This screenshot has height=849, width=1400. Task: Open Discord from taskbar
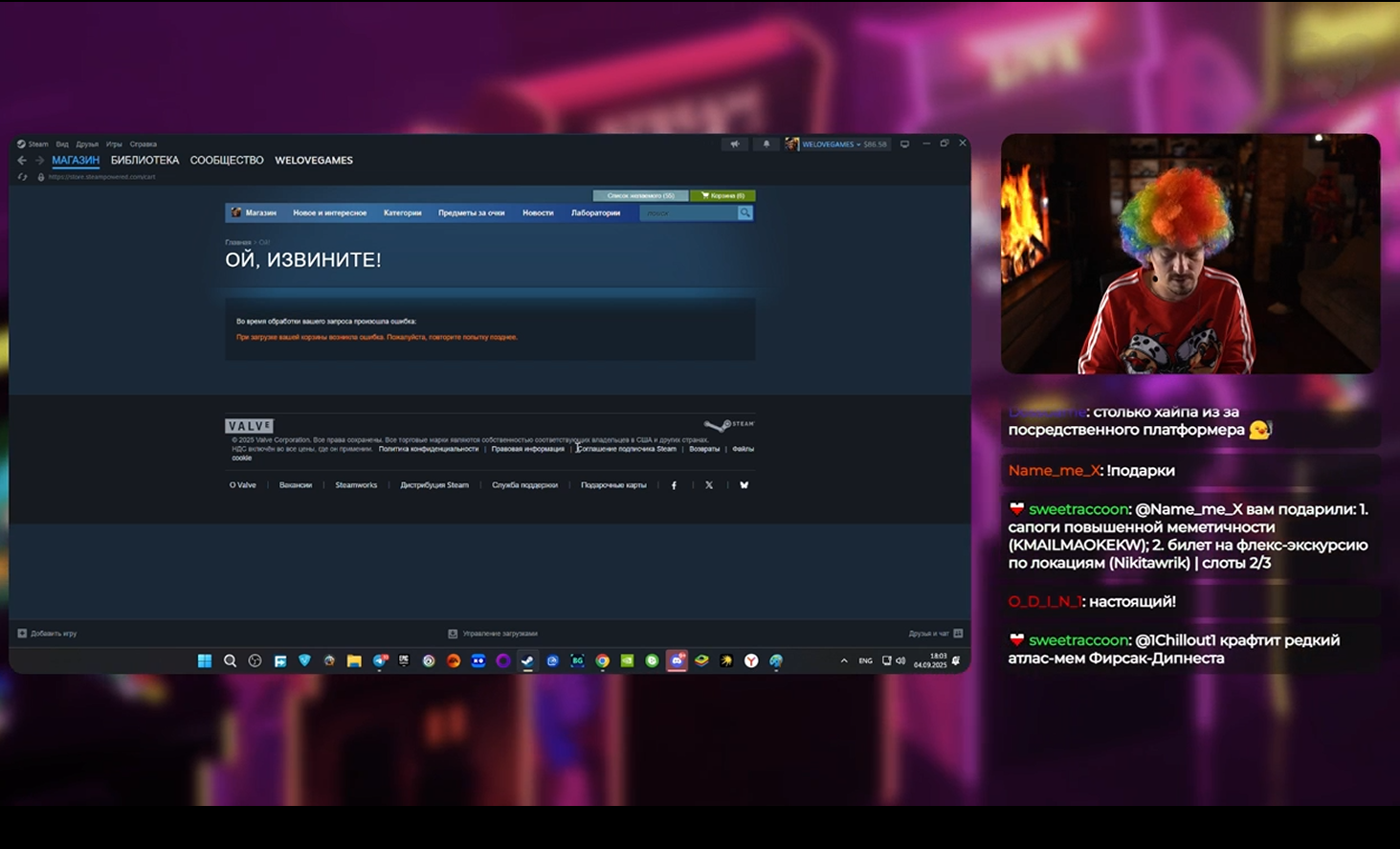(677, 660)
